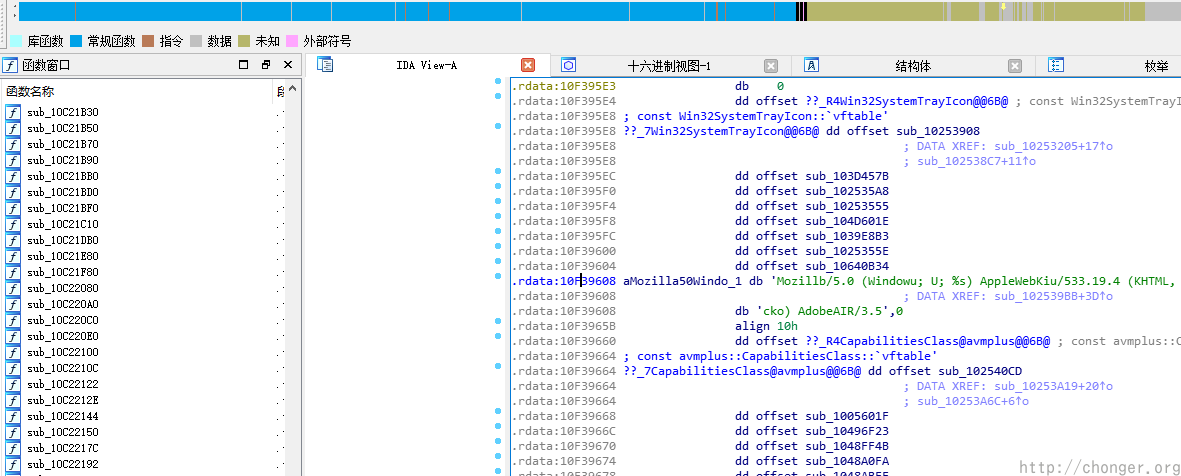
Task: Select sub_10C220A0 in the function list
Action: (x=62, y=304)
